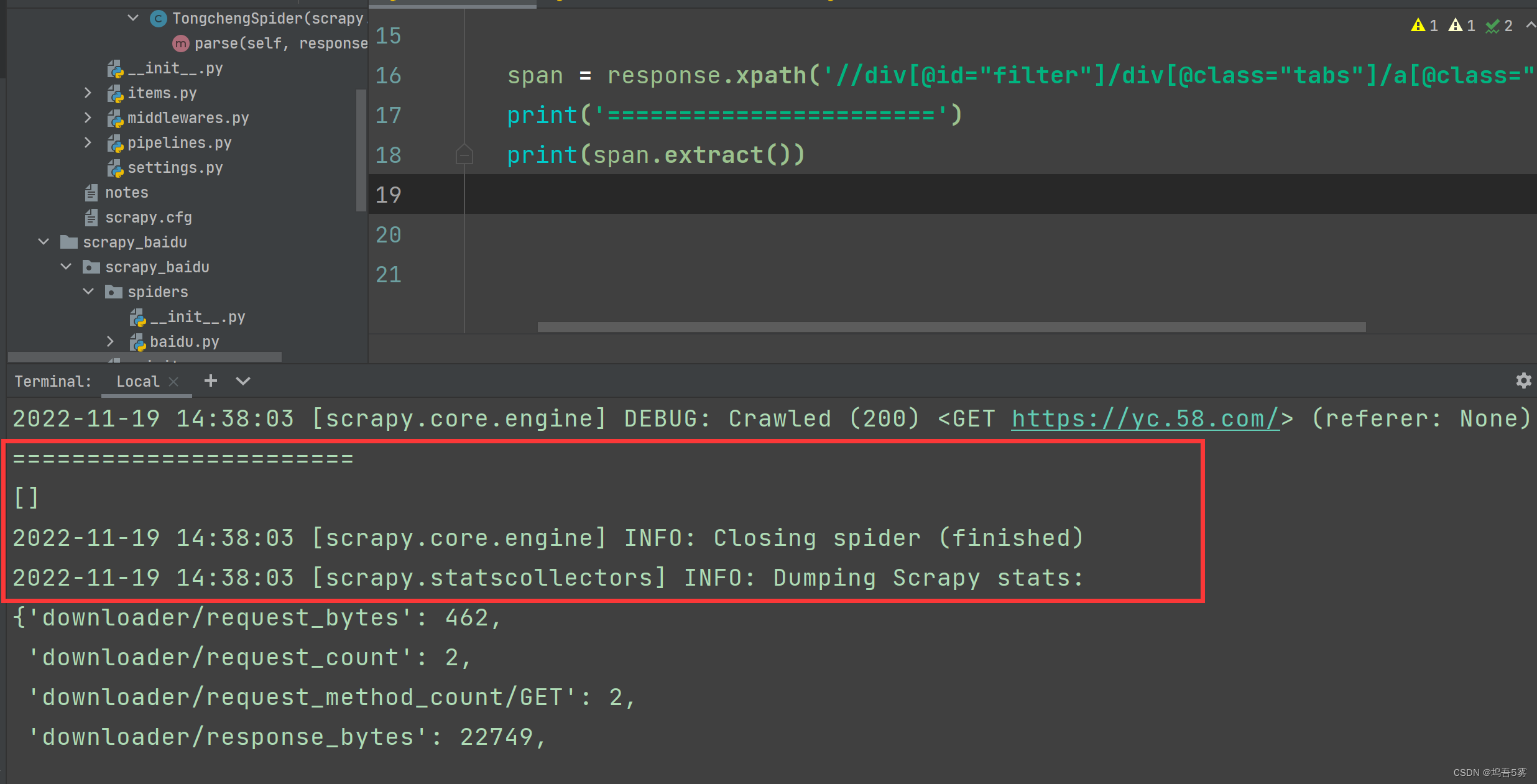Collapse the scrapy_baidu root folder
The width and height of the screenshot is (1537, 784).
point(44,242)
